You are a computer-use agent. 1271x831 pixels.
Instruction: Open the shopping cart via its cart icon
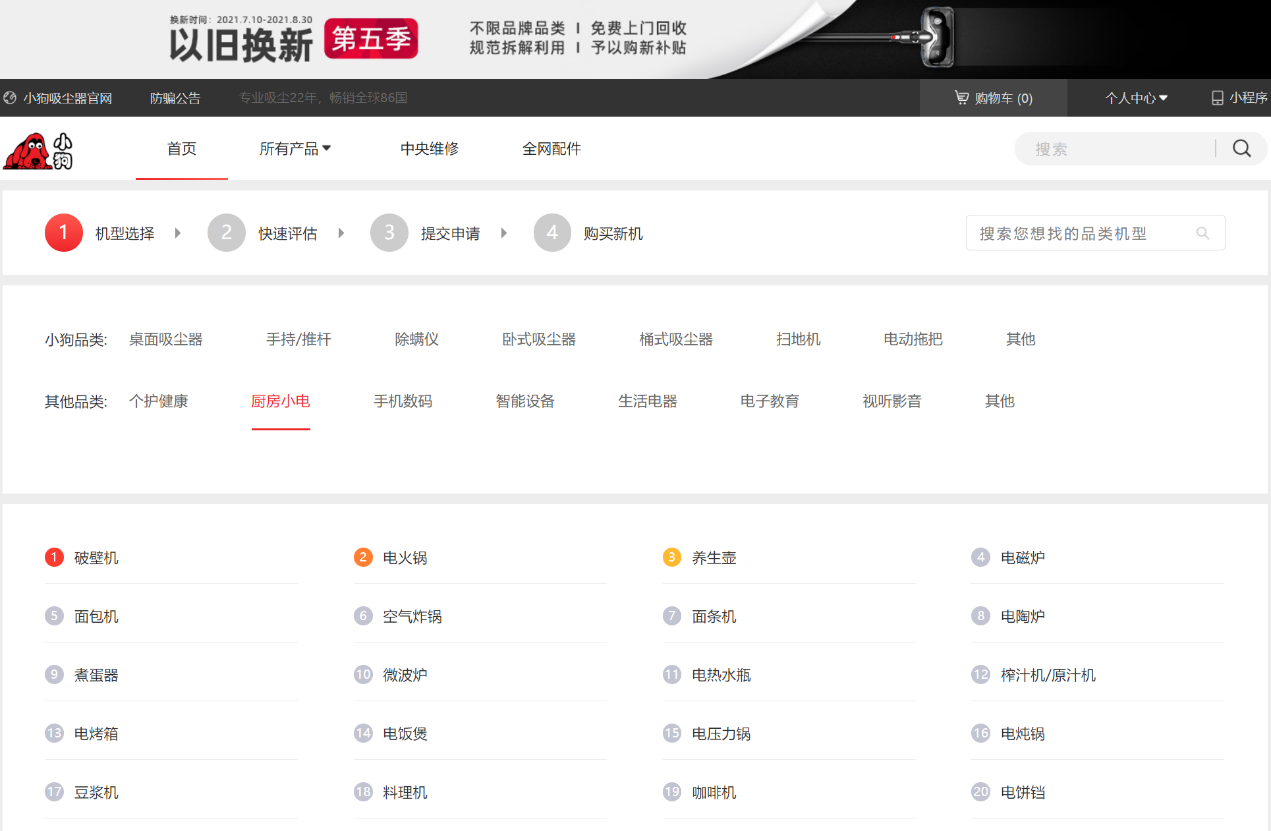click(x=961, y=98)
